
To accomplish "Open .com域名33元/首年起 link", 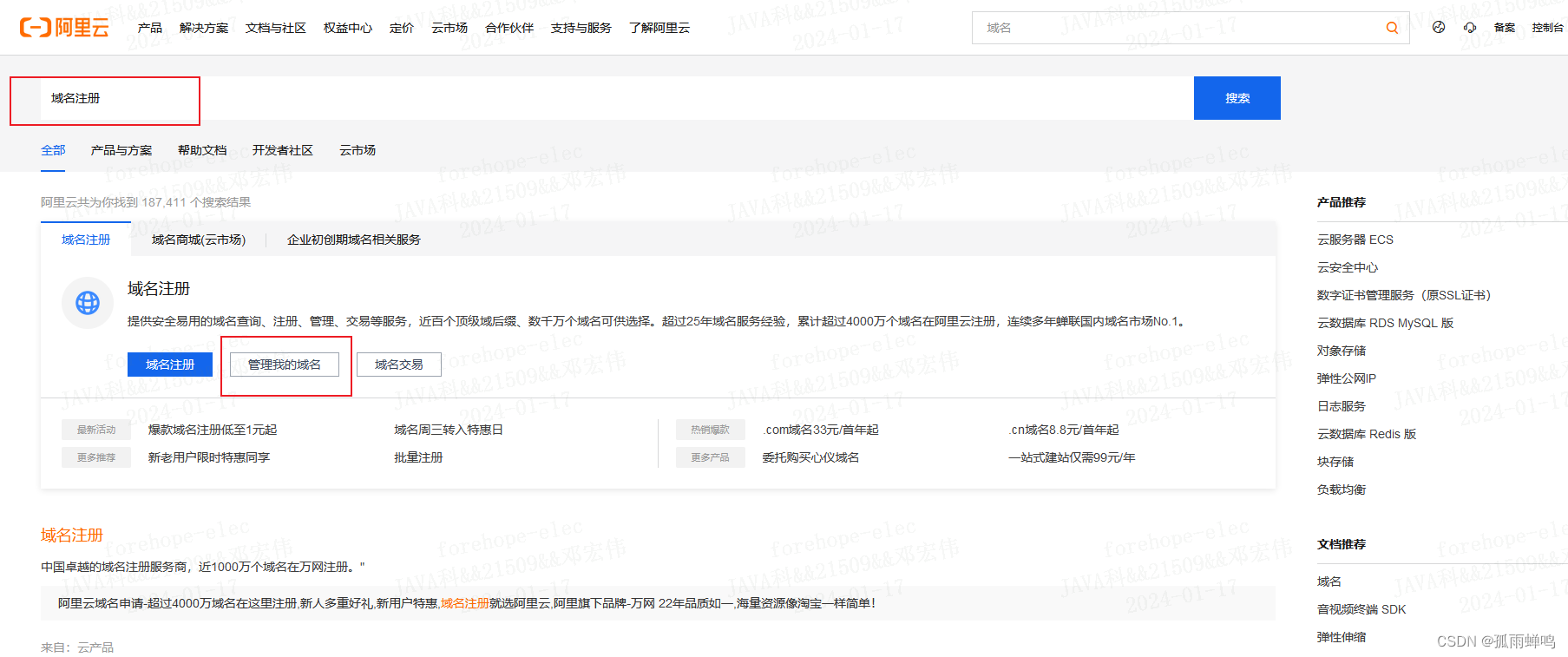I will click(821, 430).
